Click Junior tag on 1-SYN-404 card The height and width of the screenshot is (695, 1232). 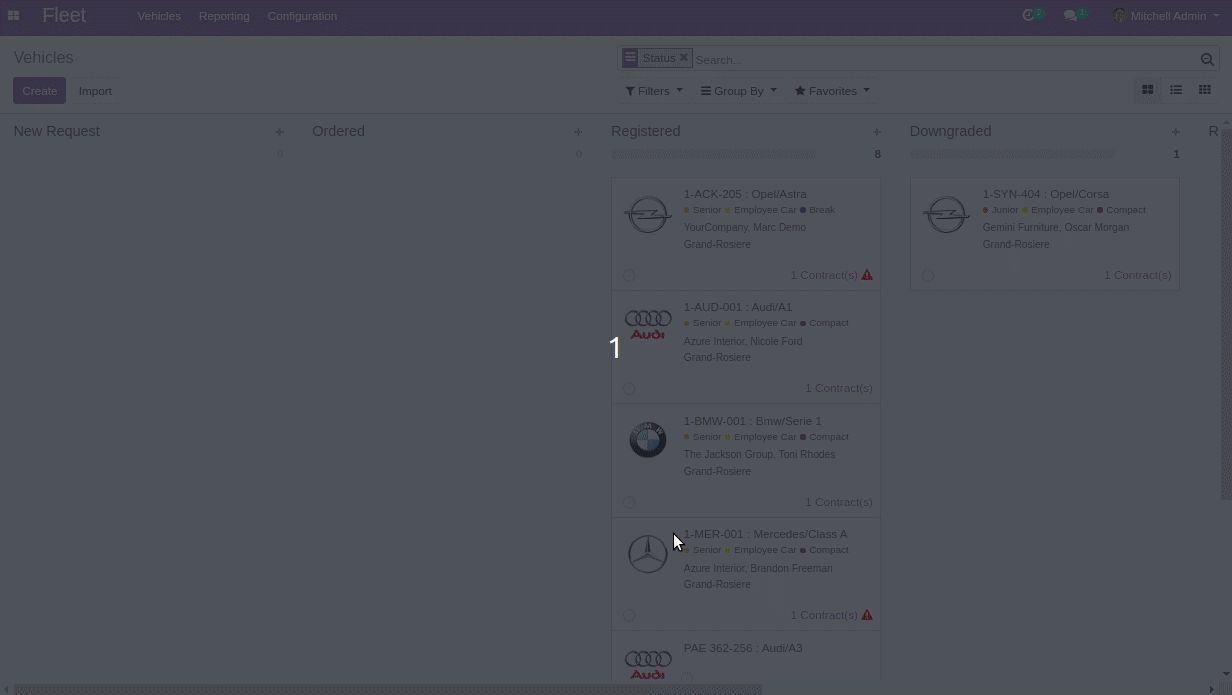tap(1001, 210)
